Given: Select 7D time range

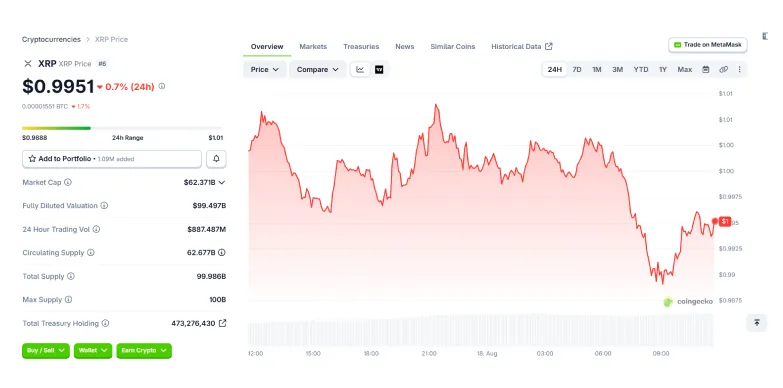Looking at the screenshot, I should coord(577,69).
